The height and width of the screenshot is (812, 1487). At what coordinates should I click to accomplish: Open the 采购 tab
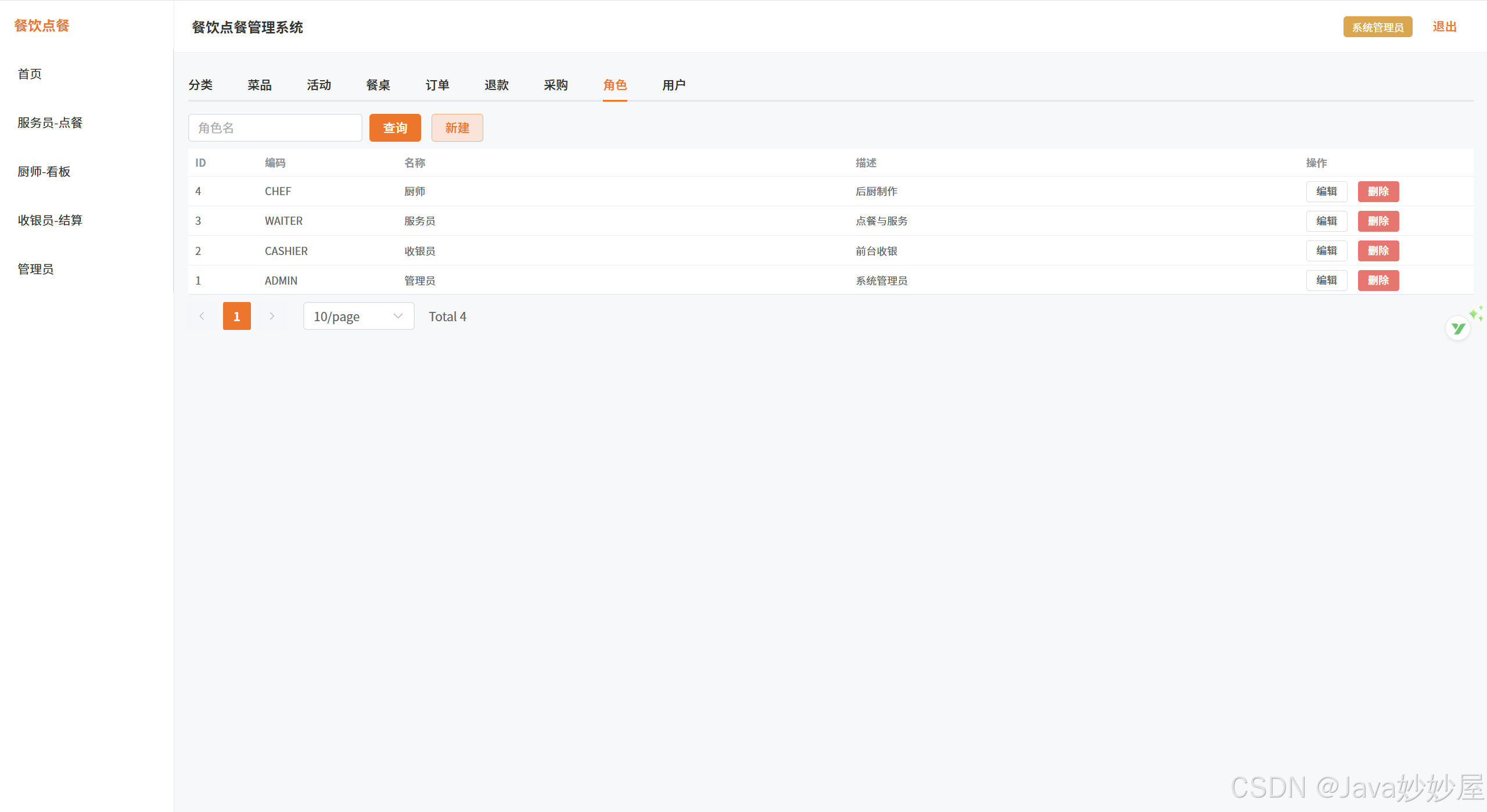pos(556,85)
